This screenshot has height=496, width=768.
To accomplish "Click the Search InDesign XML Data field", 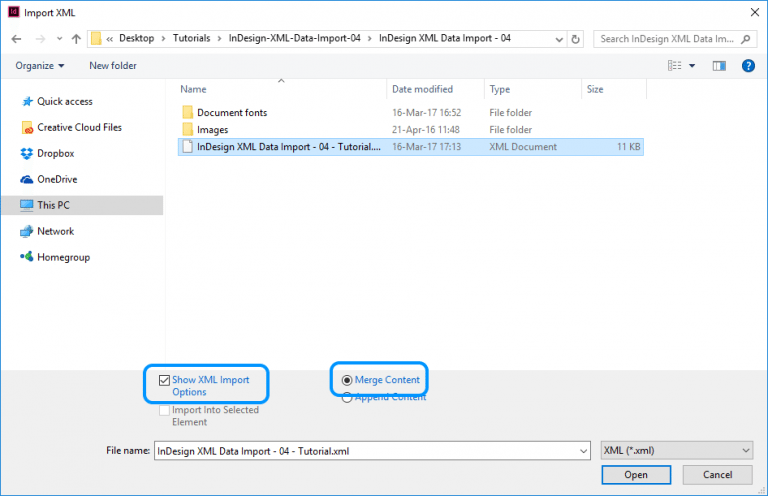I will coord(670,39).
